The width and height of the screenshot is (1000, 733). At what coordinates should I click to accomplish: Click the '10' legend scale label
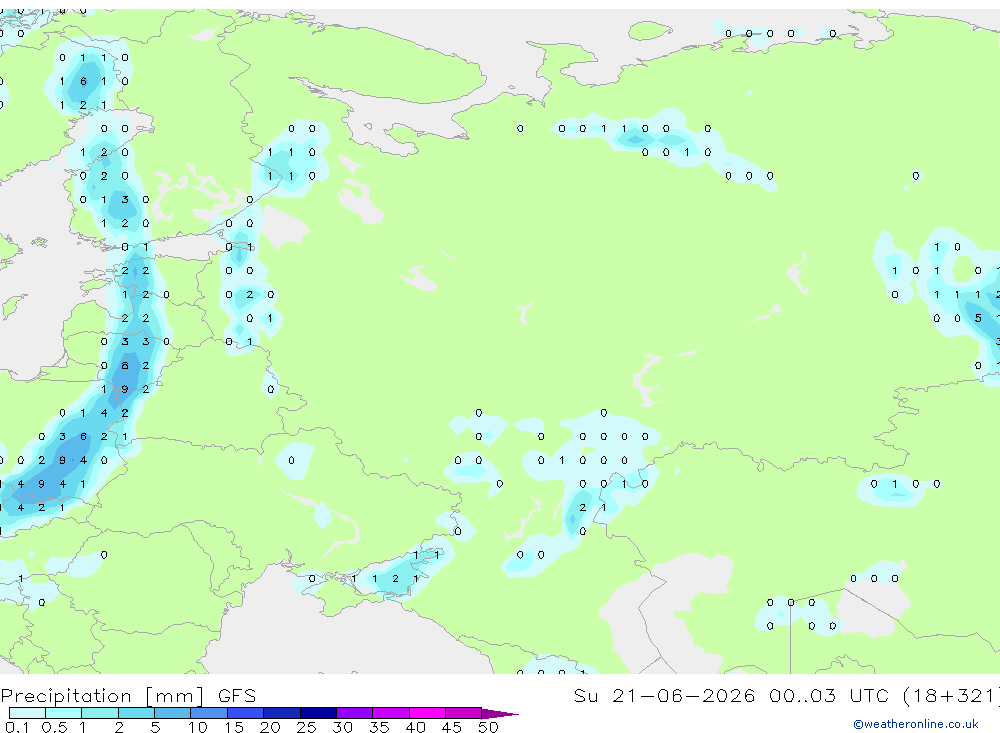198,727
